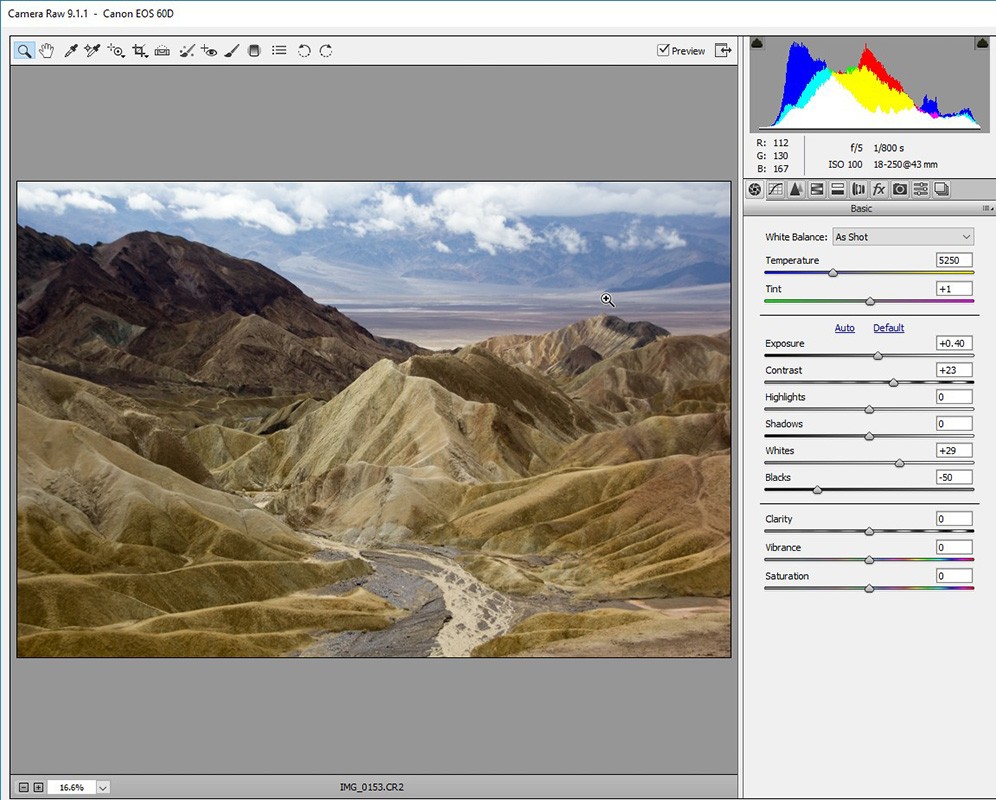Click the Clarity slider handle
Image resolution: width=996 pixels, height=800 pixels.
coord(869,532)
